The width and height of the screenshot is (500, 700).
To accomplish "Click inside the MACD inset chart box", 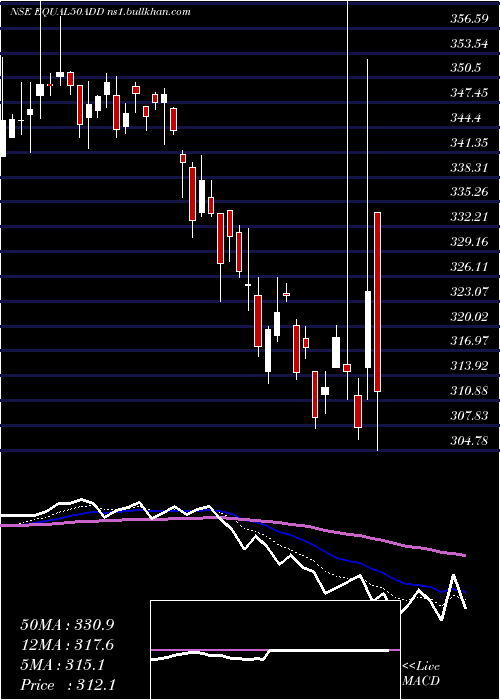I will coord(275,650).
